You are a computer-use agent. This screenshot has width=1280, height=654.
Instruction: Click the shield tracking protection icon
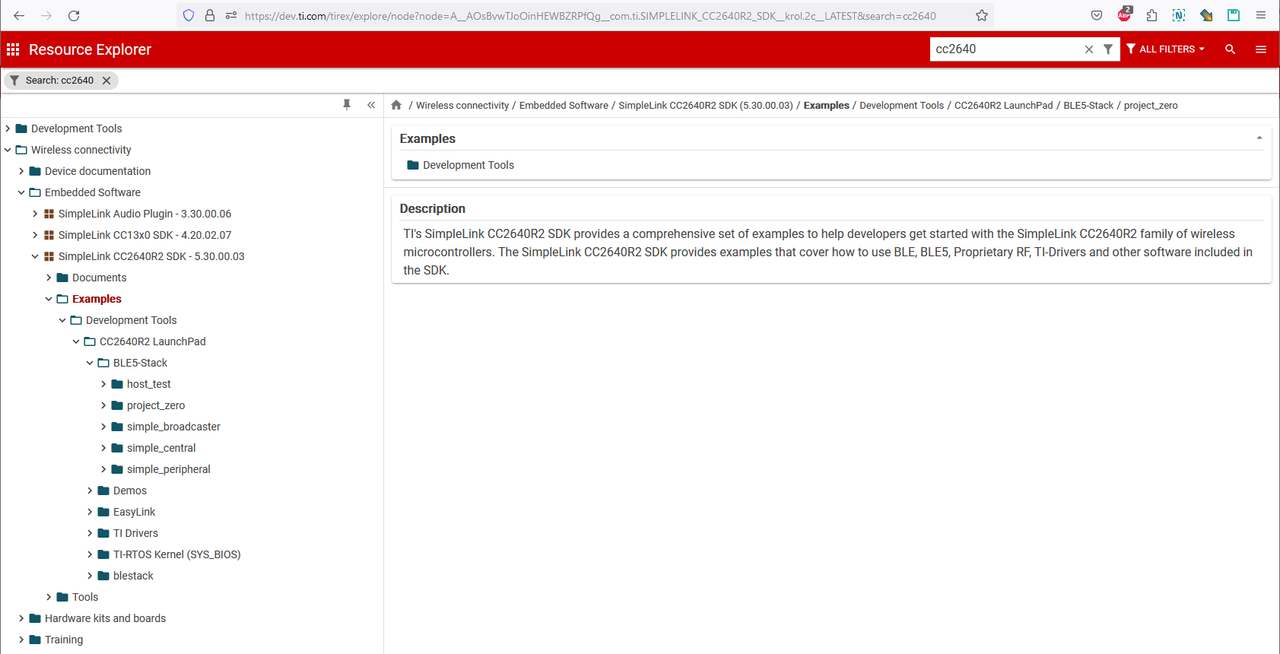click(188, 16)
